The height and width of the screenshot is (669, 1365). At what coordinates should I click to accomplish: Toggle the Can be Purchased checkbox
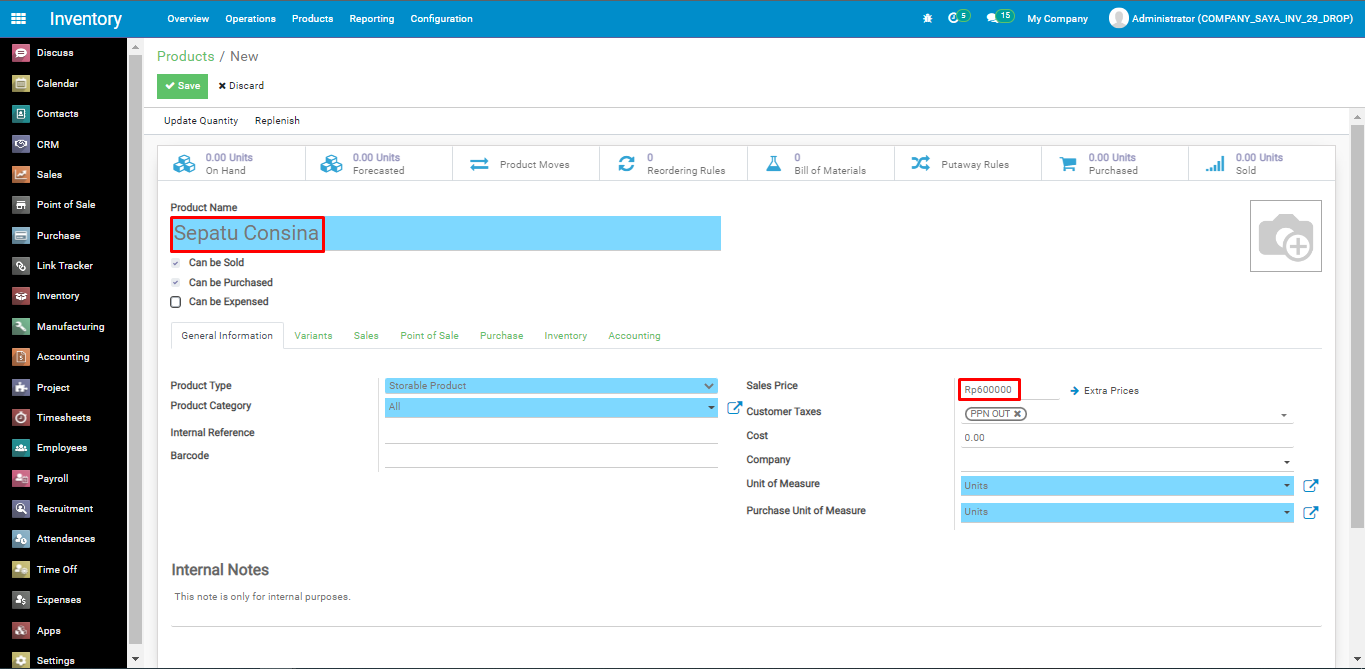pos(176,283)
